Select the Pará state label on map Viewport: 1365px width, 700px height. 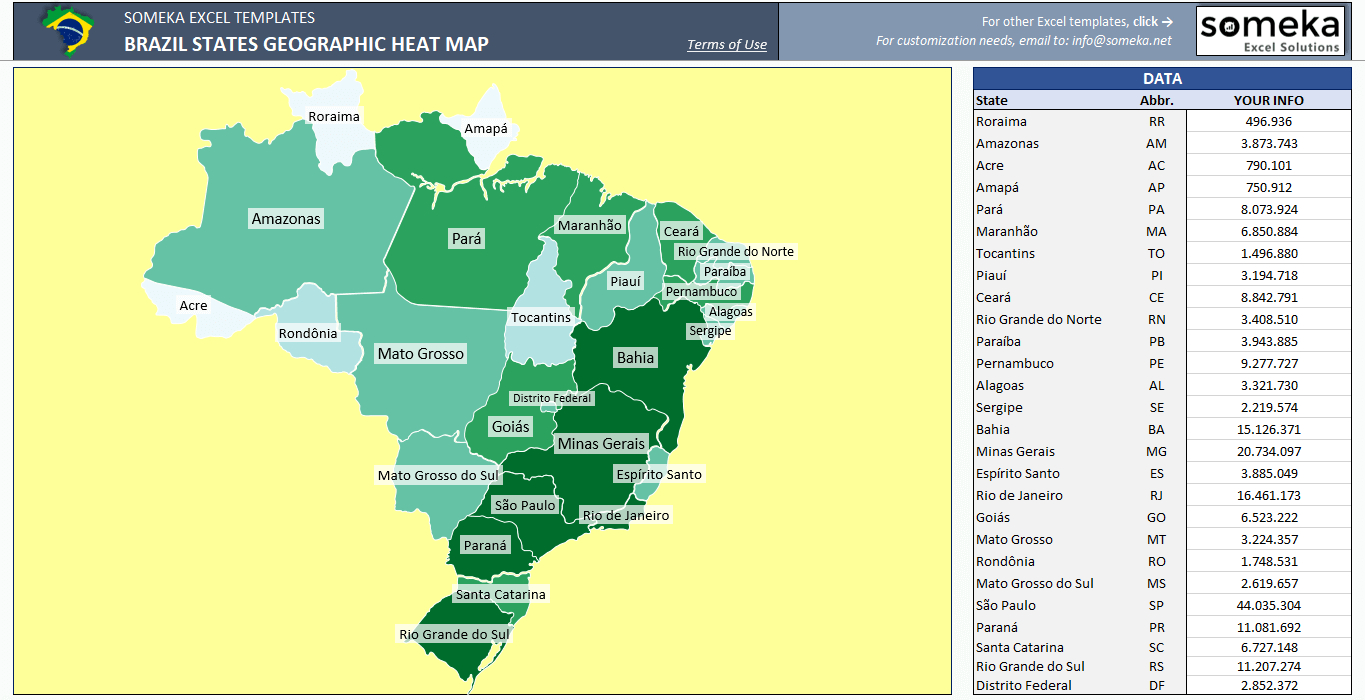point(467,239)
